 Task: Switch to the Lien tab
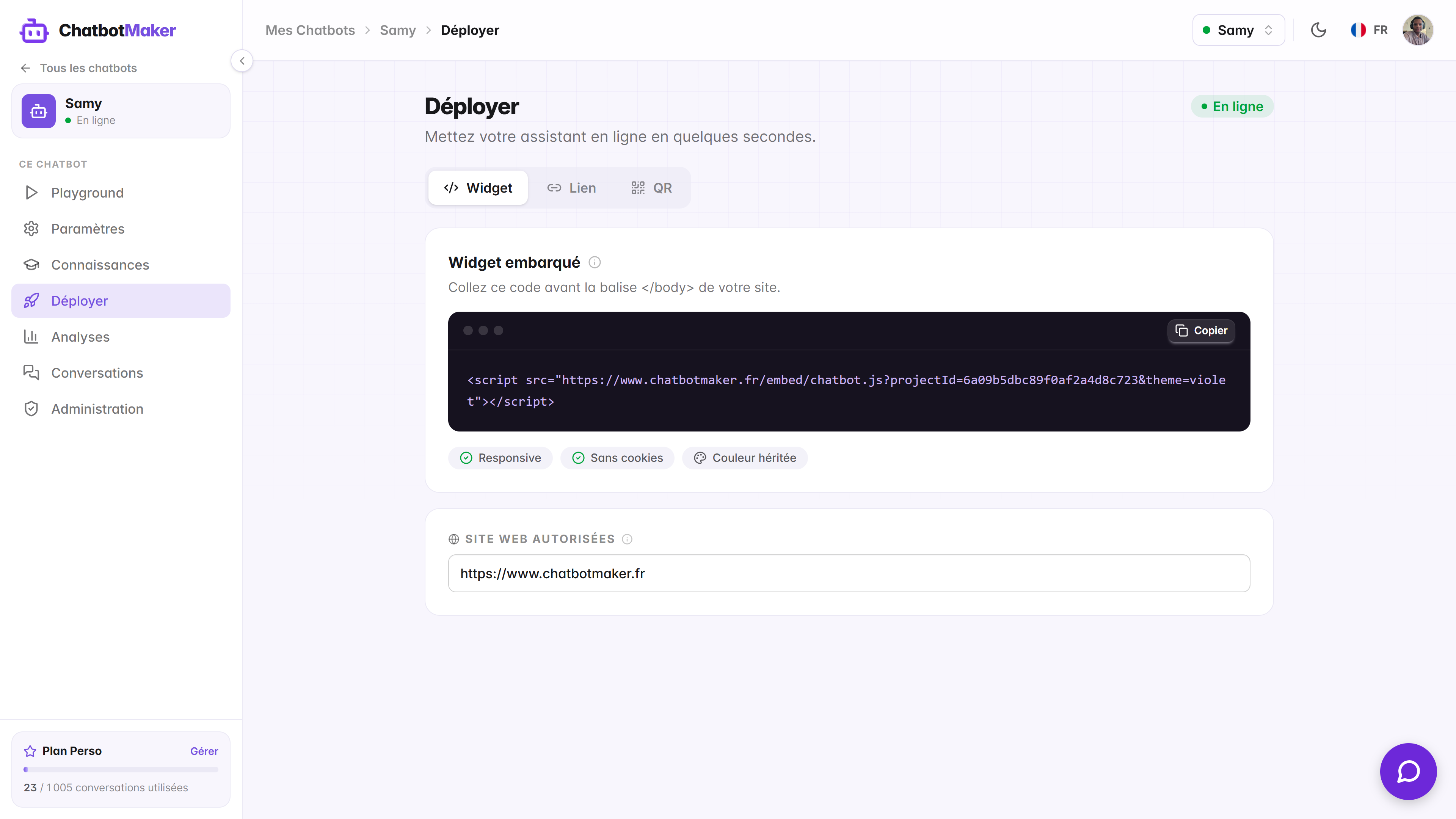coord(571,188)
